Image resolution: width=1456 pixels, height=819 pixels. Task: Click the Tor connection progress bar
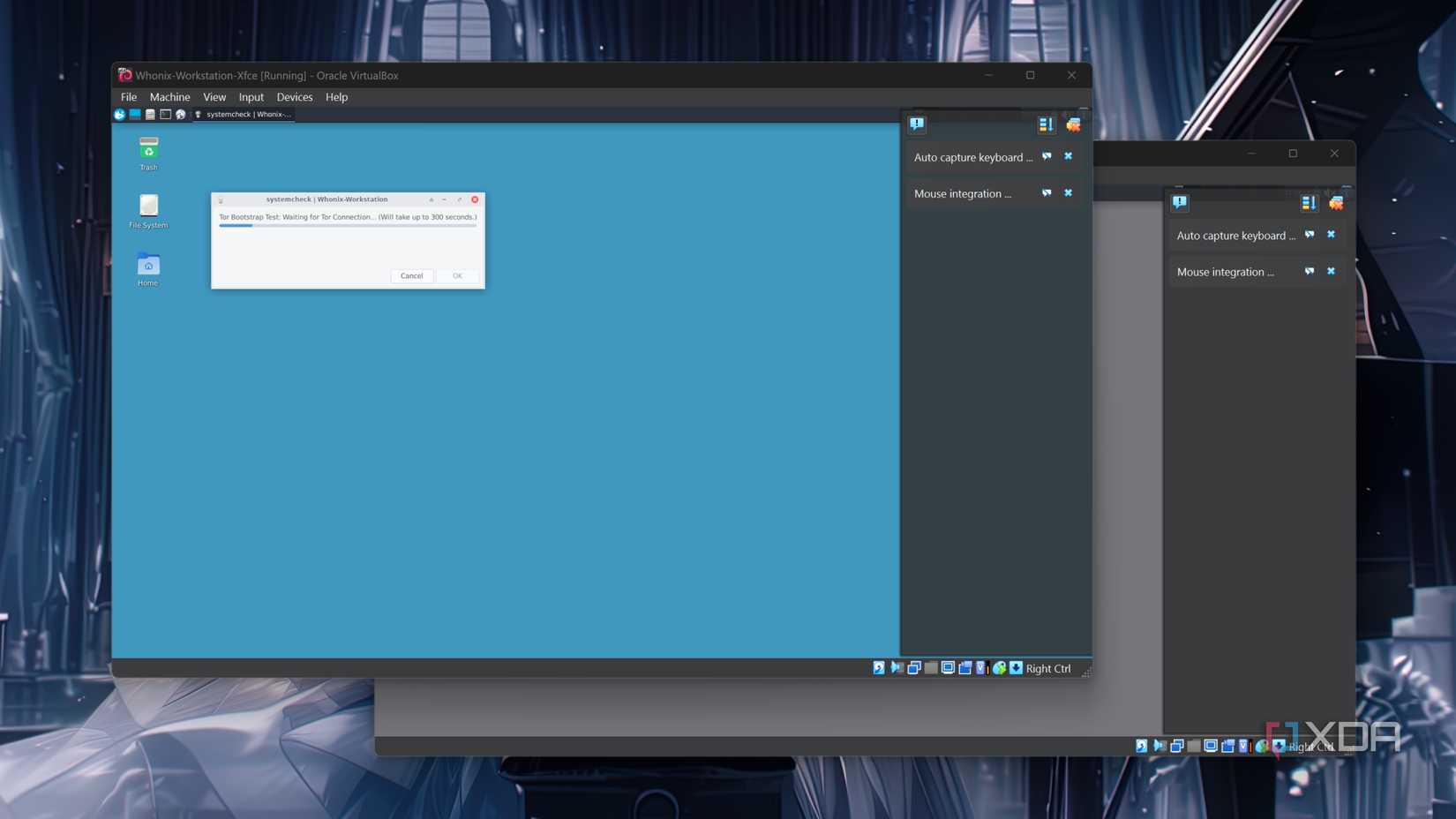pos(348,226)
